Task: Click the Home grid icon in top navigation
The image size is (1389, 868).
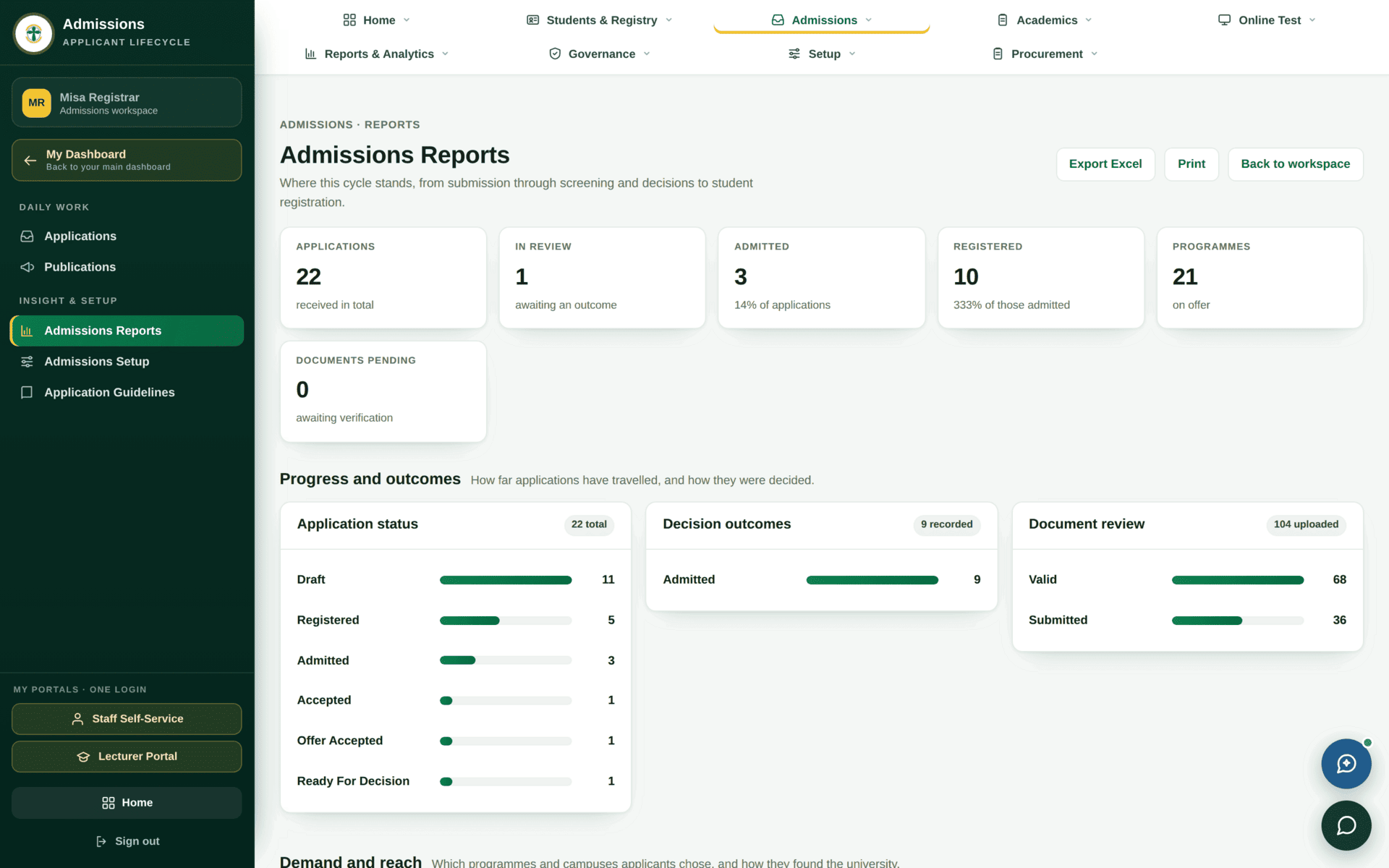Action: click(x=349, y=20)
